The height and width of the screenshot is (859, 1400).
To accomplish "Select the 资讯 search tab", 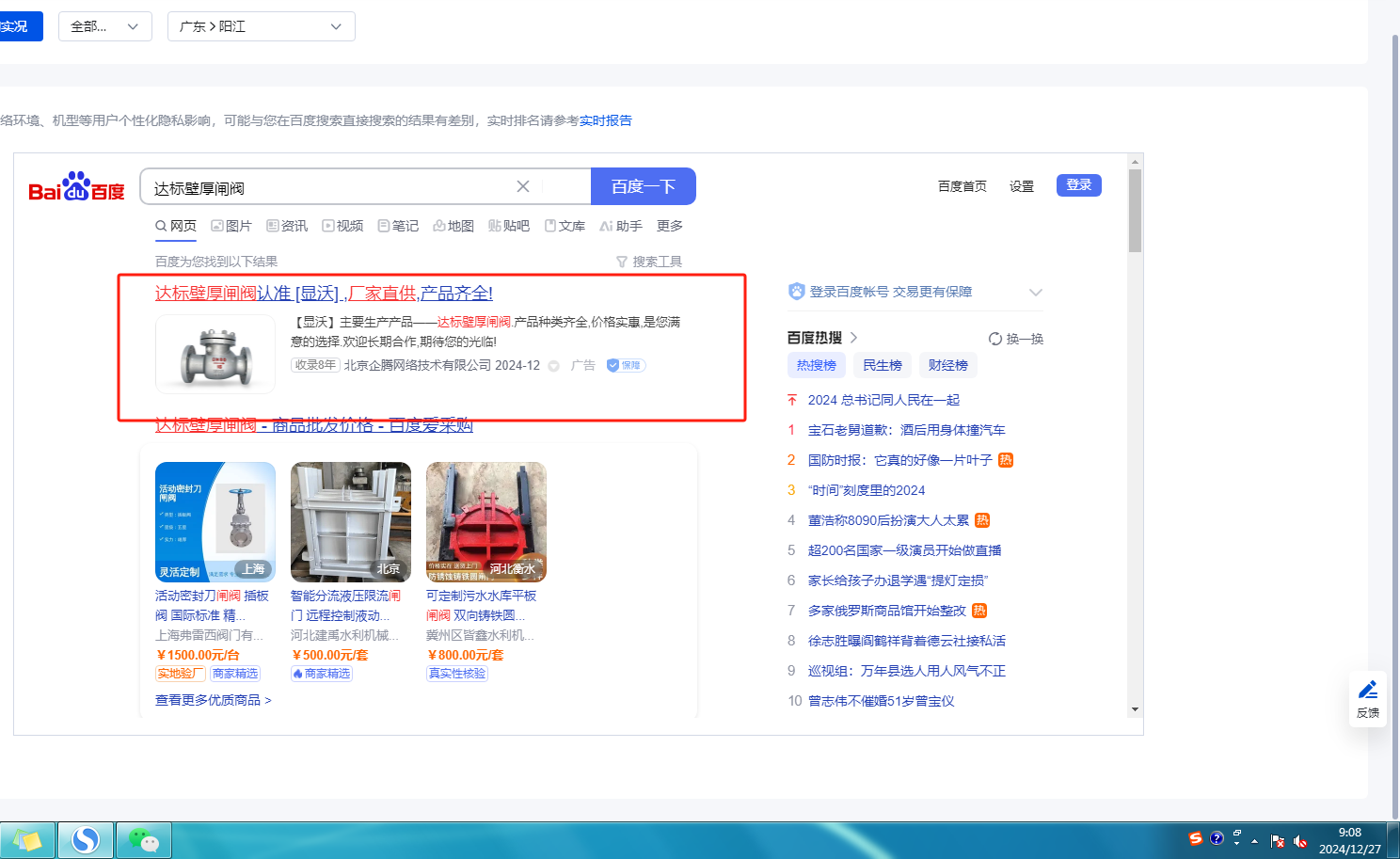I will click(x=287, y=226).
